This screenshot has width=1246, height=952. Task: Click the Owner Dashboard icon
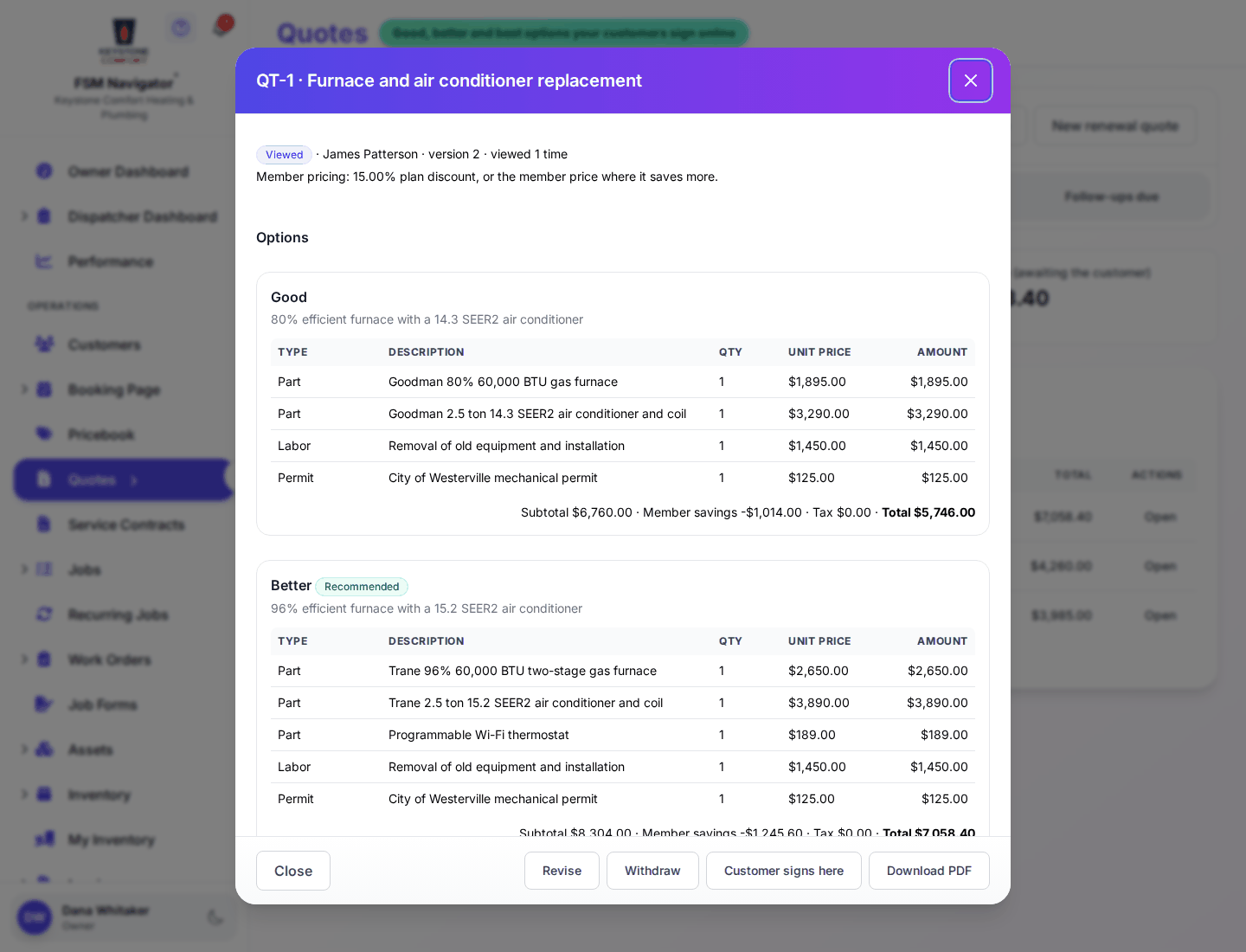44,171
